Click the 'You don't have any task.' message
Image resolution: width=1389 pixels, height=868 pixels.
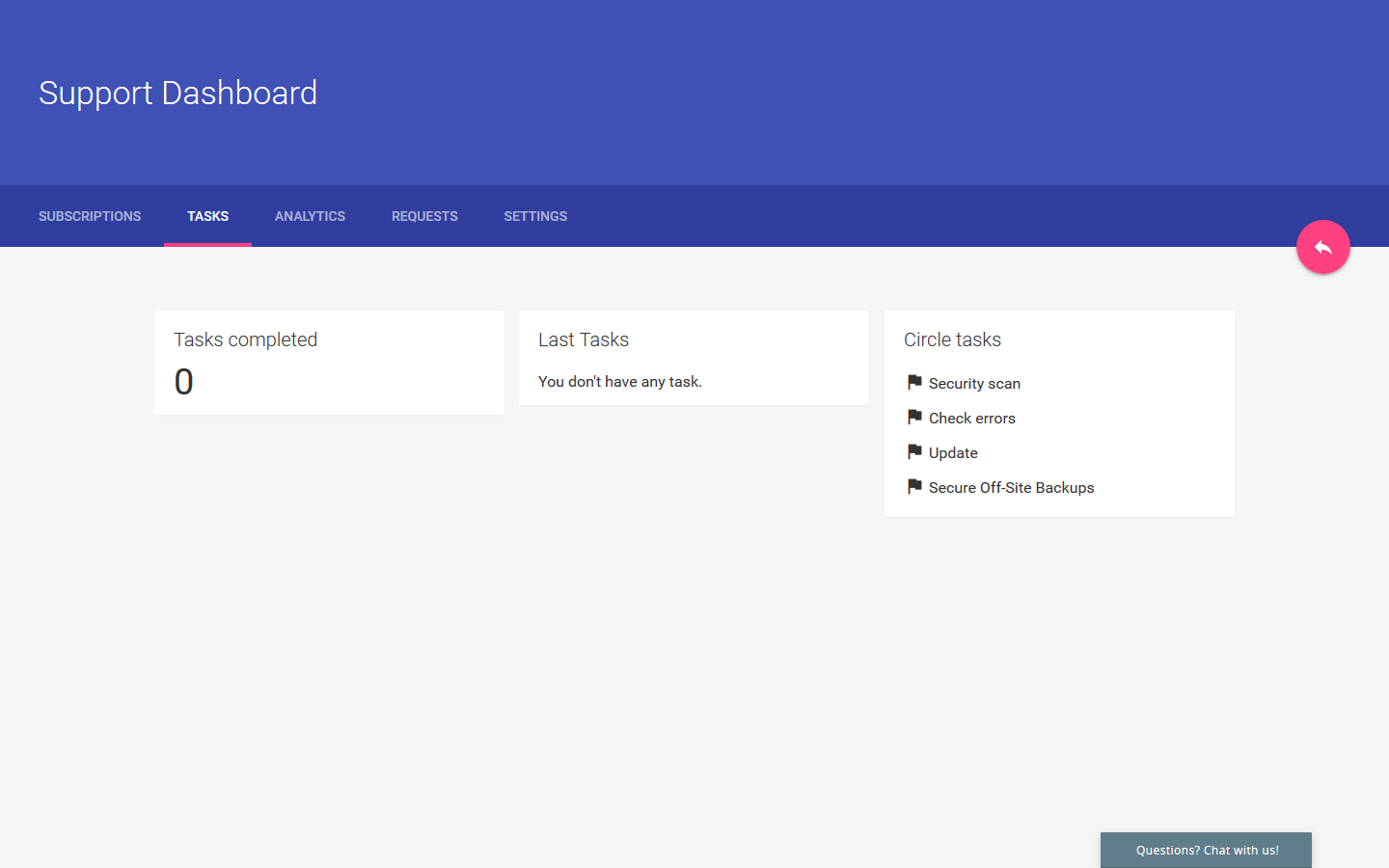point(620,382)
